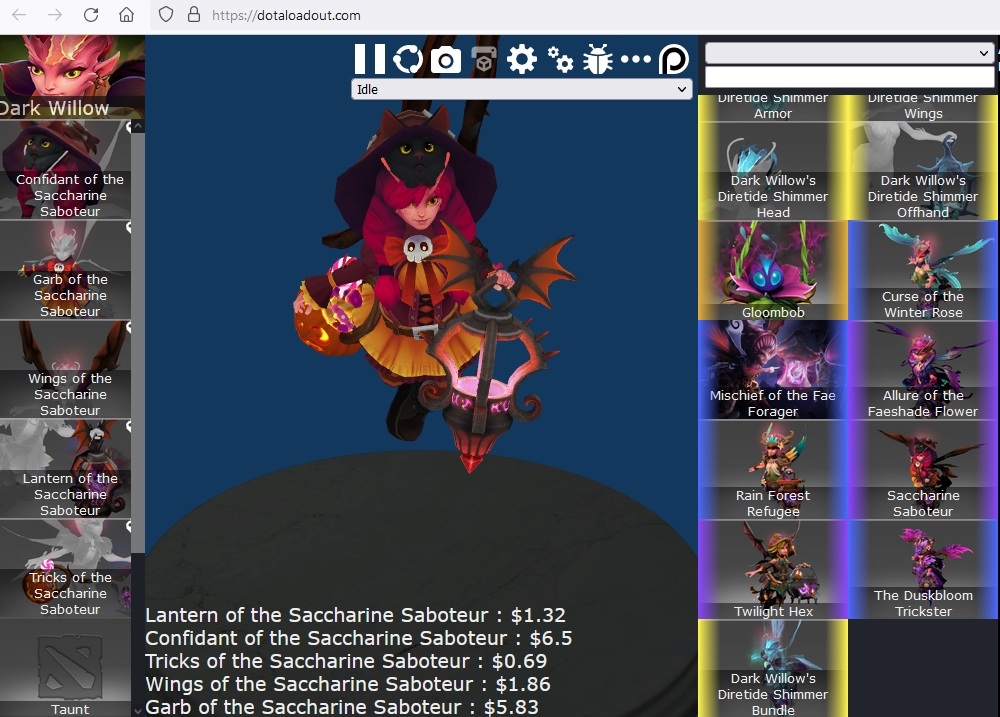Image resolution: width=1000 pixels, height=717 pixels.
Task: Click the tracking protection shield icon
Action: [166, 15]
